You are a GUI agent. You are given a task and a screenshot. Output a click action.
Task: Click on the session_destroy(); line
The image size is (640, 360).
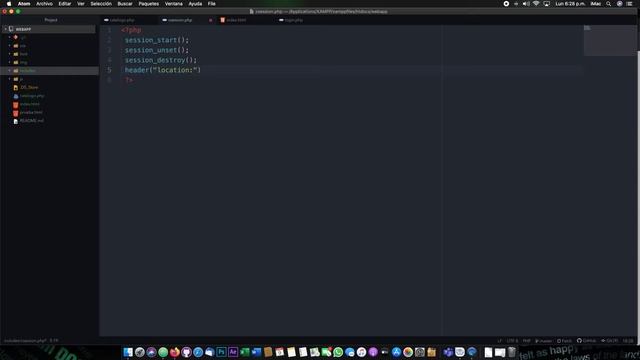point(161,60)
